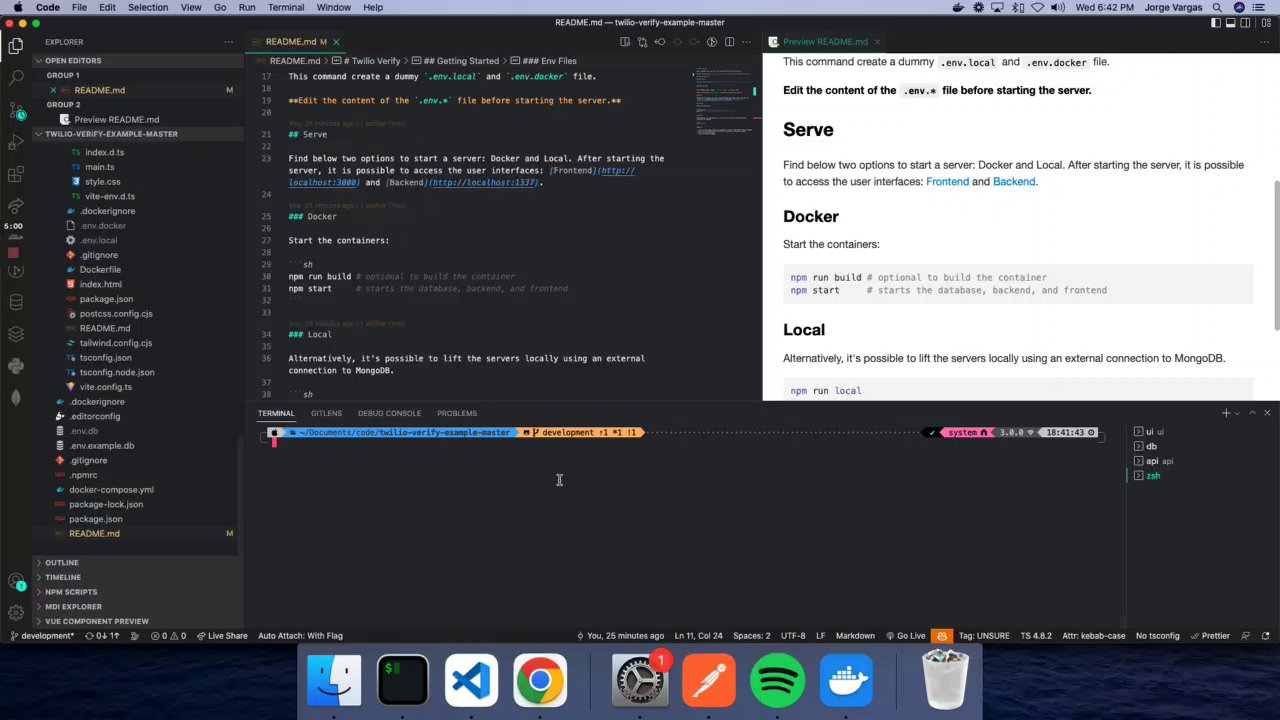The width and height of the screenshot is (1280, 720).
Task: Click the errors and warnings count in status bar
Action: pyautogui.click(x=169, y=636)
